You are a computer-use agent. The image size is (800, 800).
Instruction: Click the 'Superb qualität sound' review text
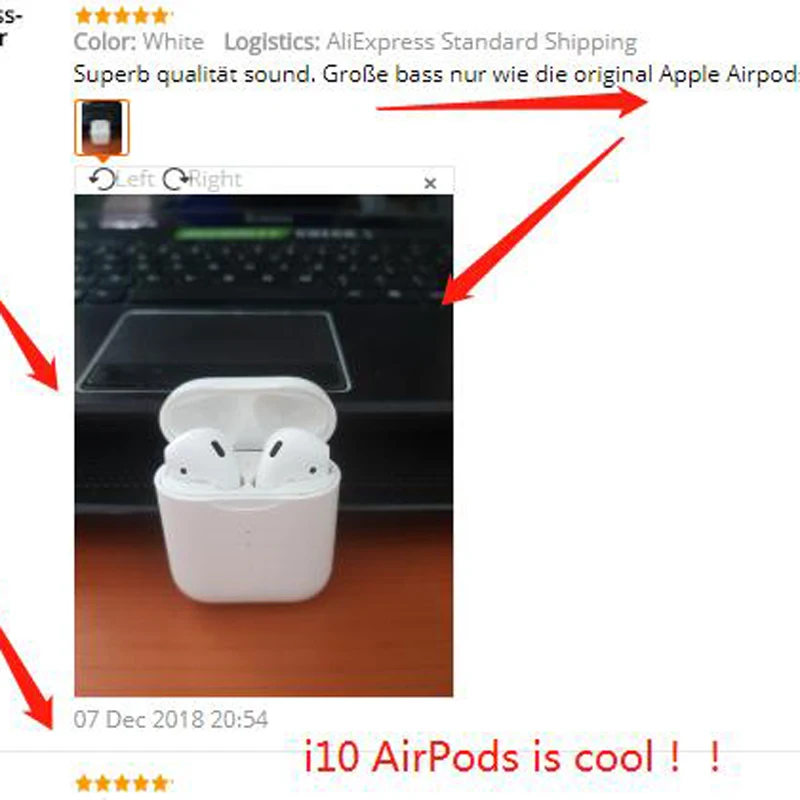coord(194,75)
